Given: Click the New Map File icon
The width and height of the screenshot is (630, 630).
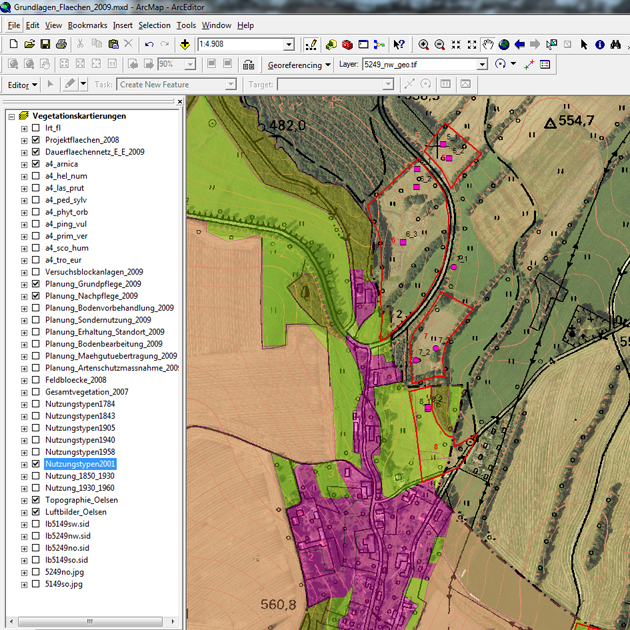Looking at the screenshot, I should (13, 44).
